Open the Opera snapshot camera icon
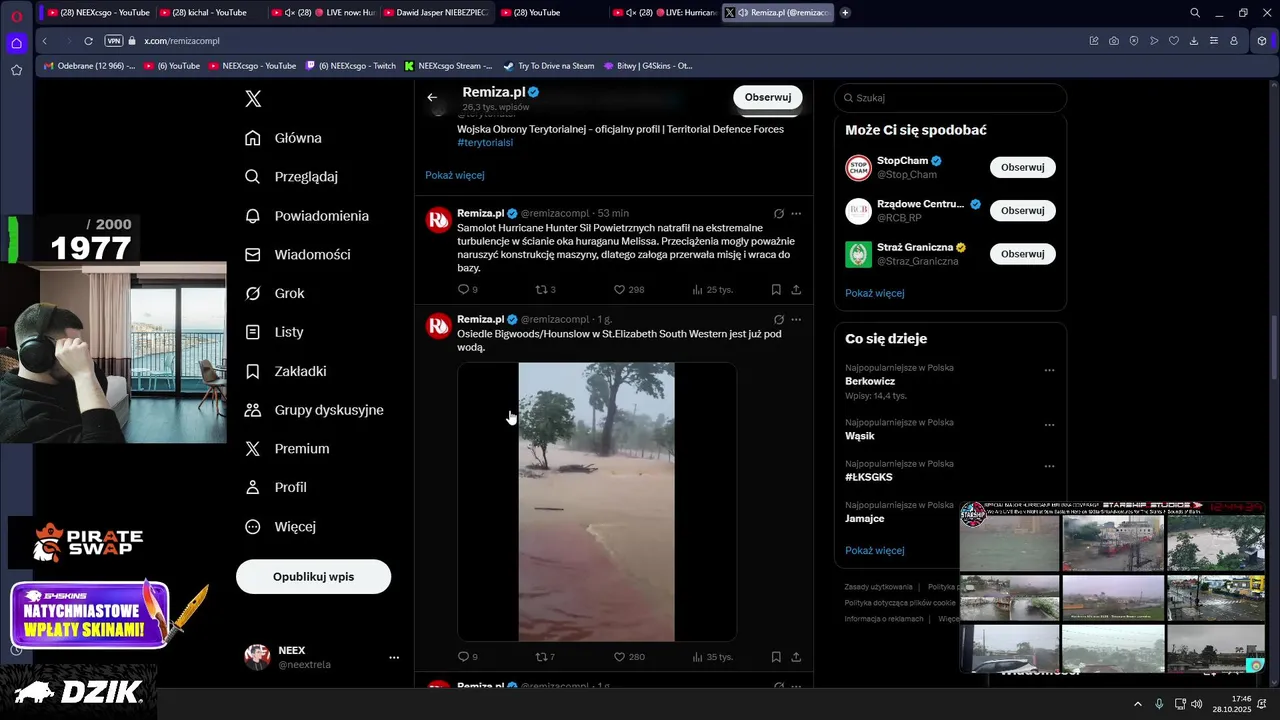The image size is (1280, 720). 1114,41
